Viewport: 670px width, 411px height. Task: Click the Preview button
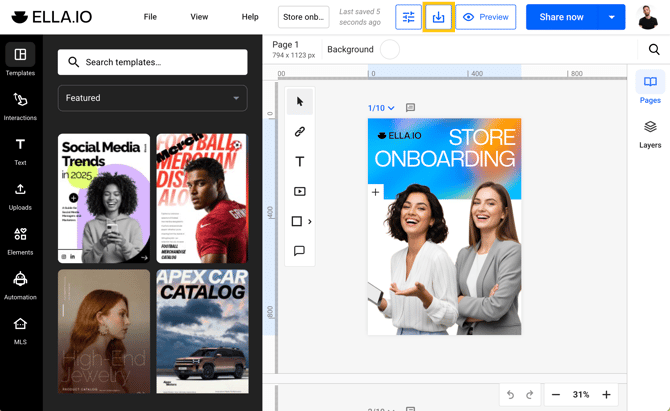click(x=486, y=17)
